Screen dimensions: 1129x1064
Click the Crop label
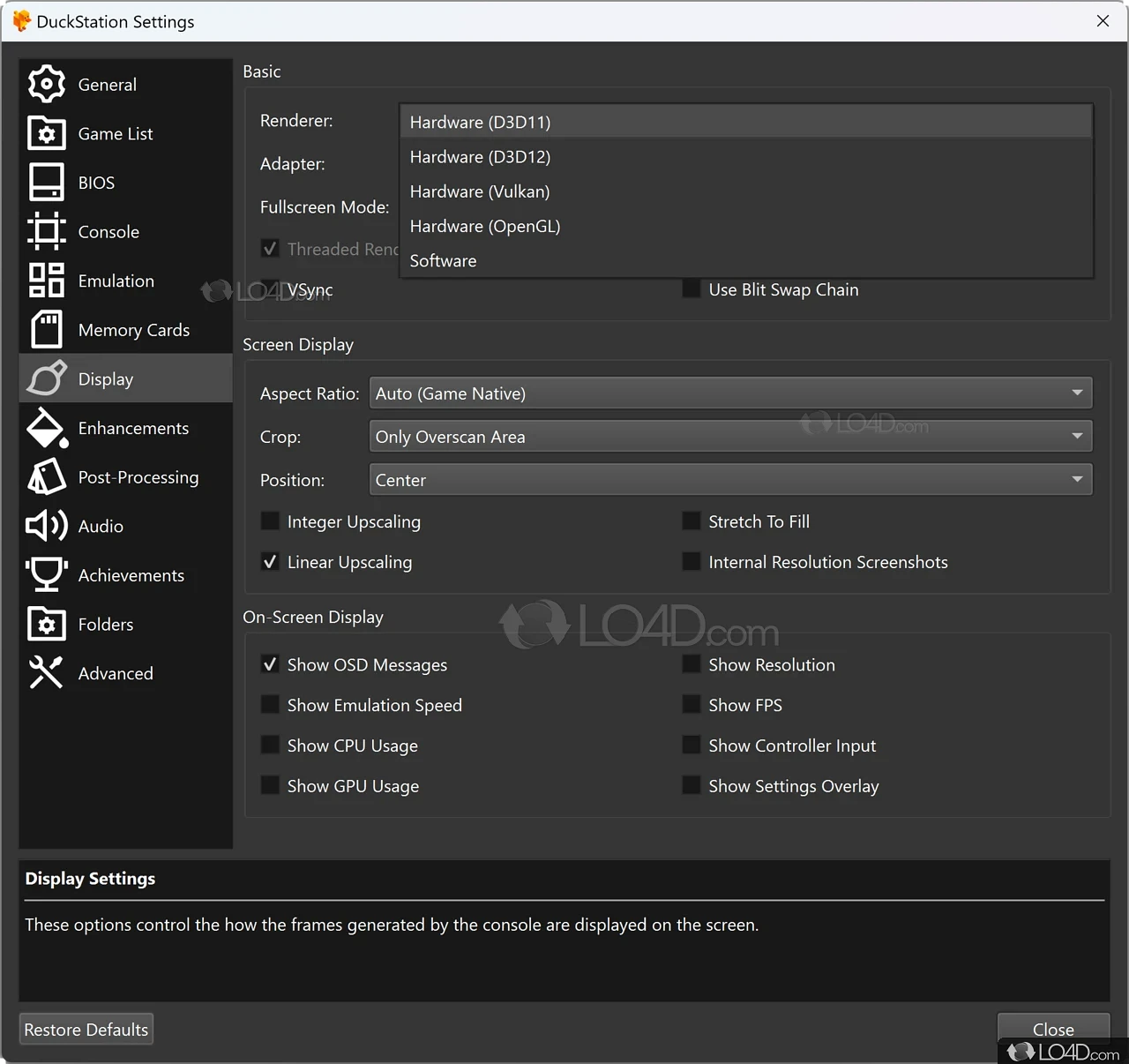280,438
